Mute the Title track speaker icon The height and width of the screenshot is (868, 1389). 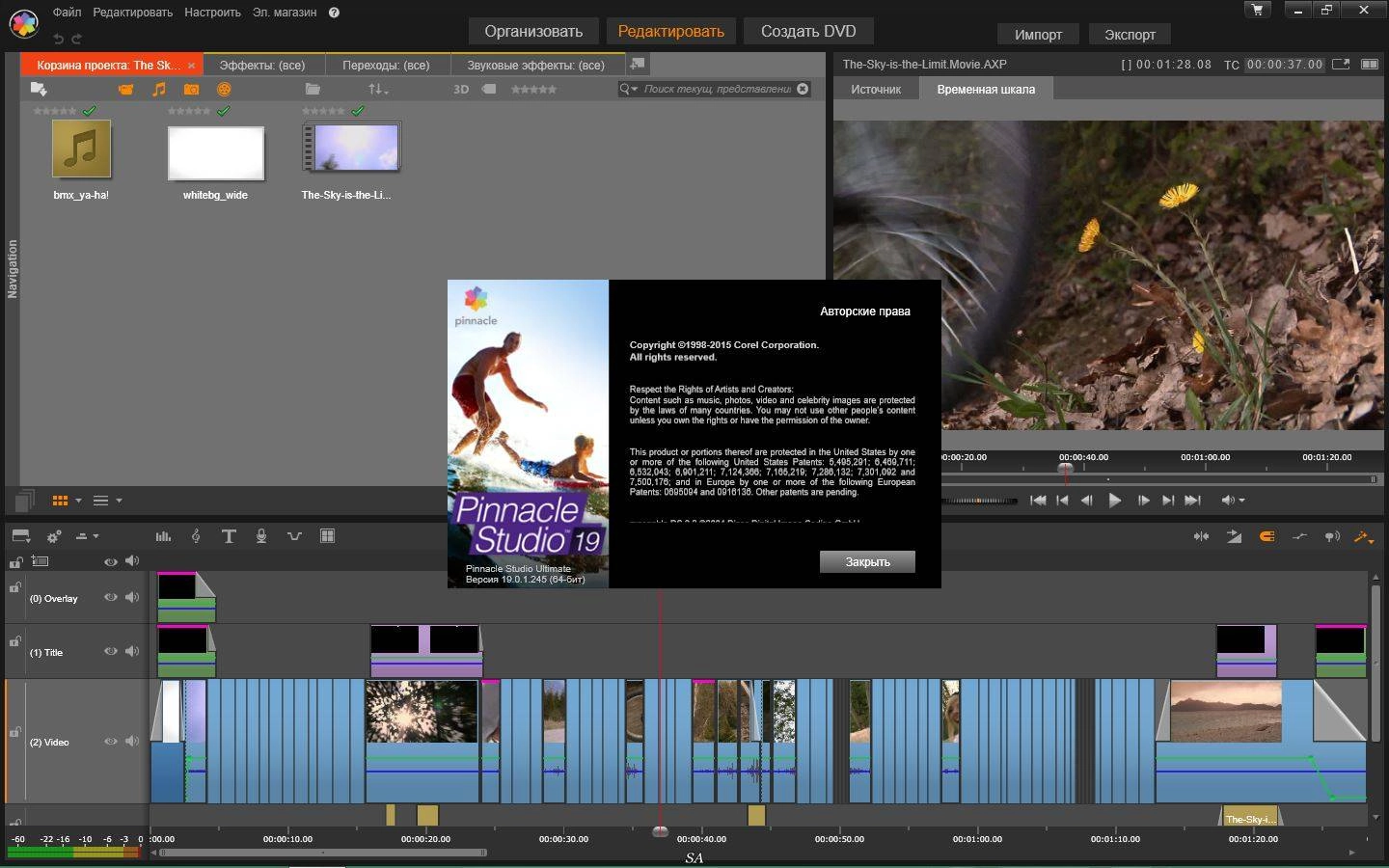(x=132, y=651)
